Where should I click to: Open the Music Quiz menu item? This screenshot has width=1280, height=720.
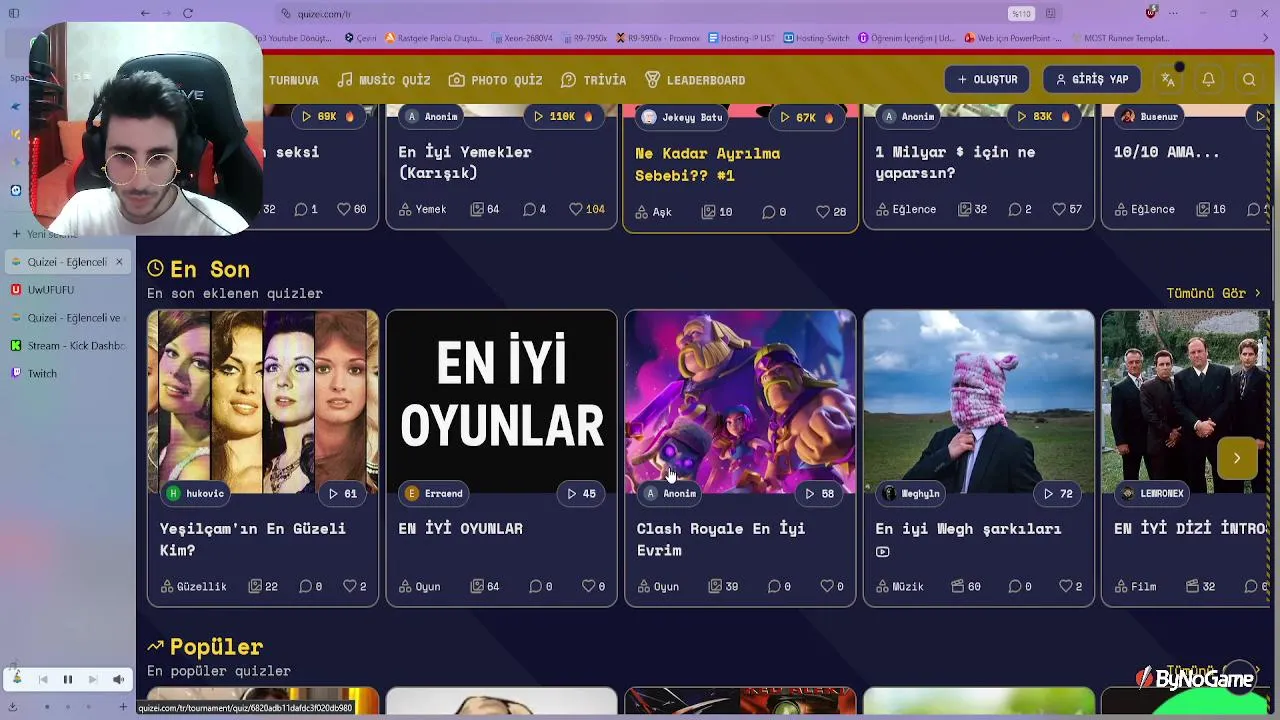[384, 80]
